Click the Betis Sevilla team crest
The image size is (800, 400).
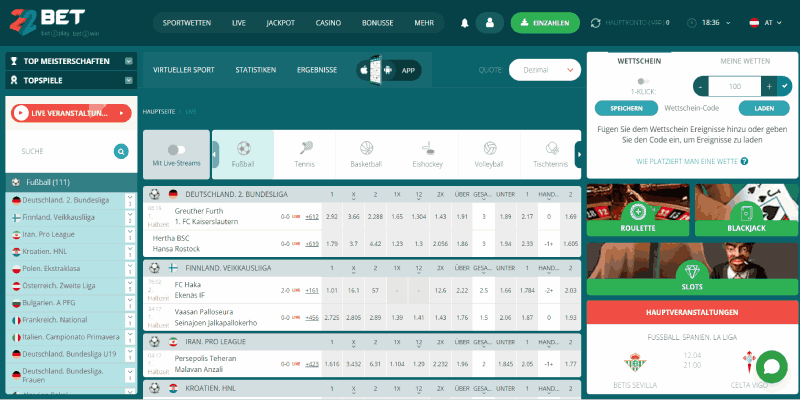pyautogui.click(x=635, y=362)
